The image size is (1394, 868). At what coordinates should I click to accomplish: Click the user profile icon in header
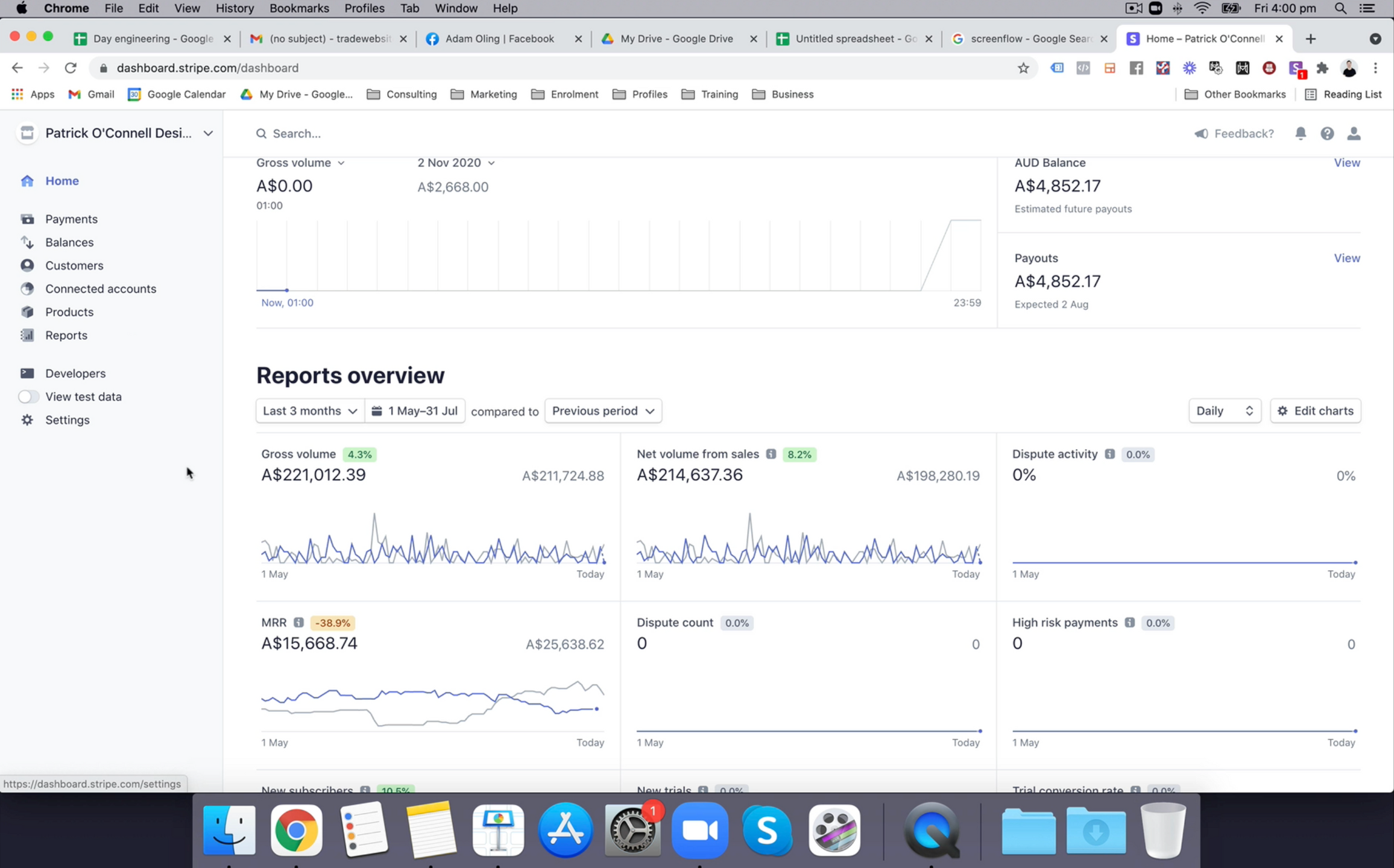point(1354,133)
